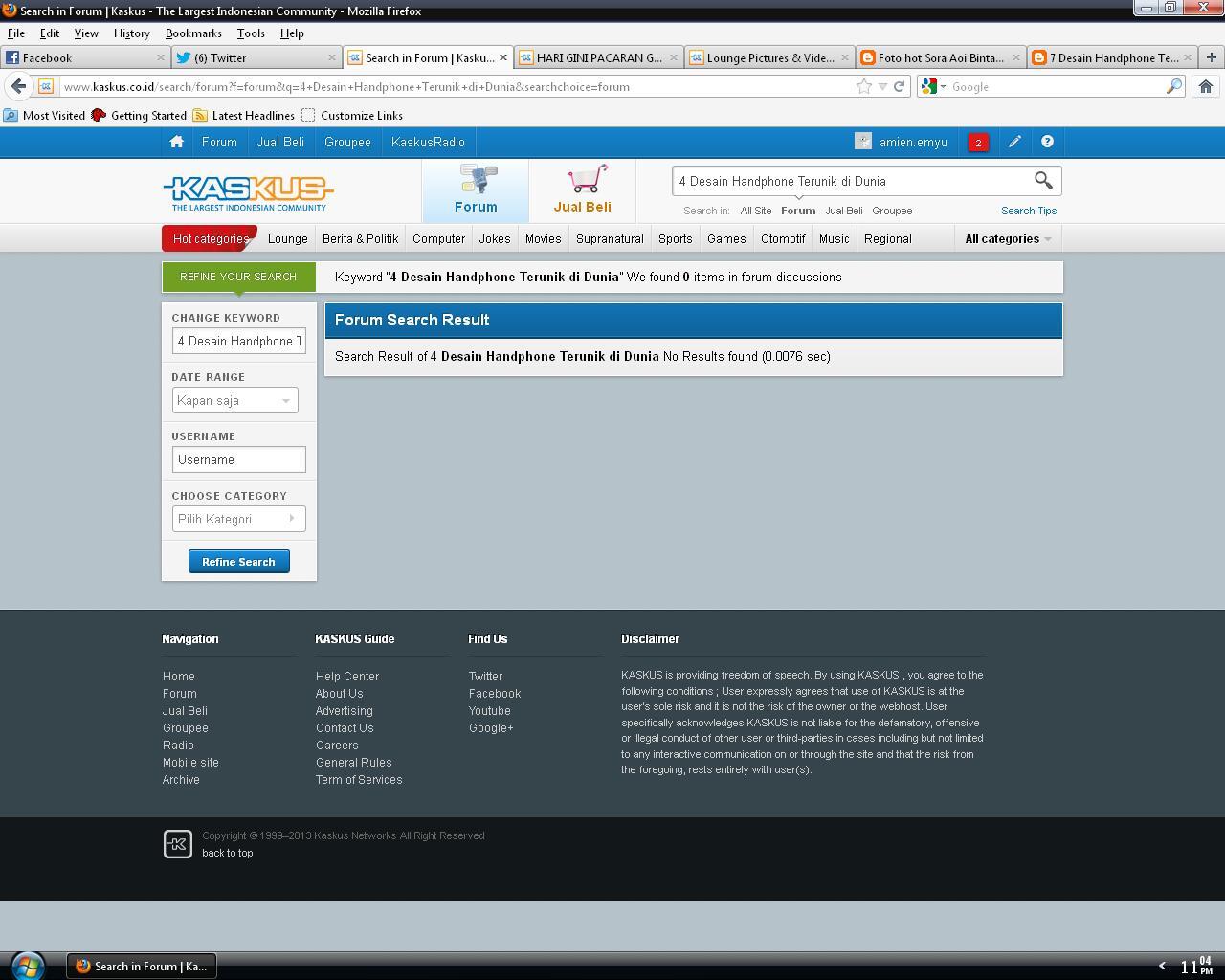Open the Date Range dropdown Kapan saja
Viewport: 1225px width, 980px height.
coord(234,400)
